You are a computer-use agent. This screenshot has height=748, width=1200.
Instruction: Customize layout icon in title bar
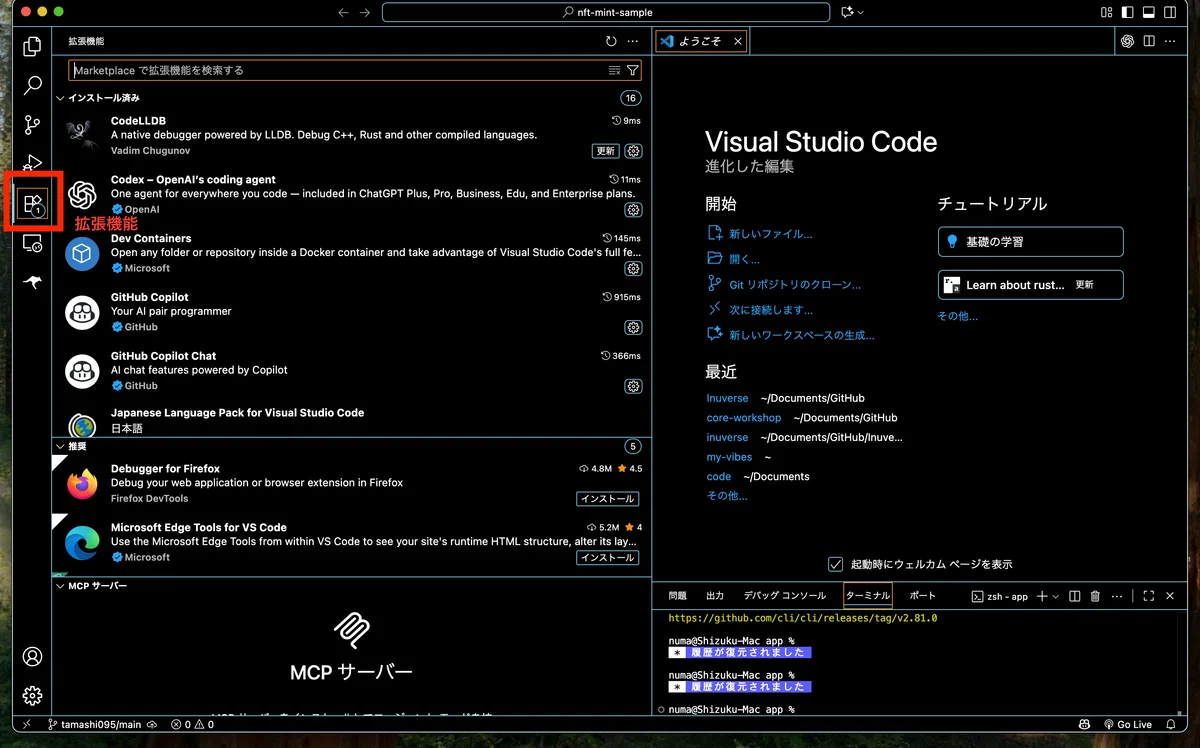pyautogui.click(x=1106, y=12)
